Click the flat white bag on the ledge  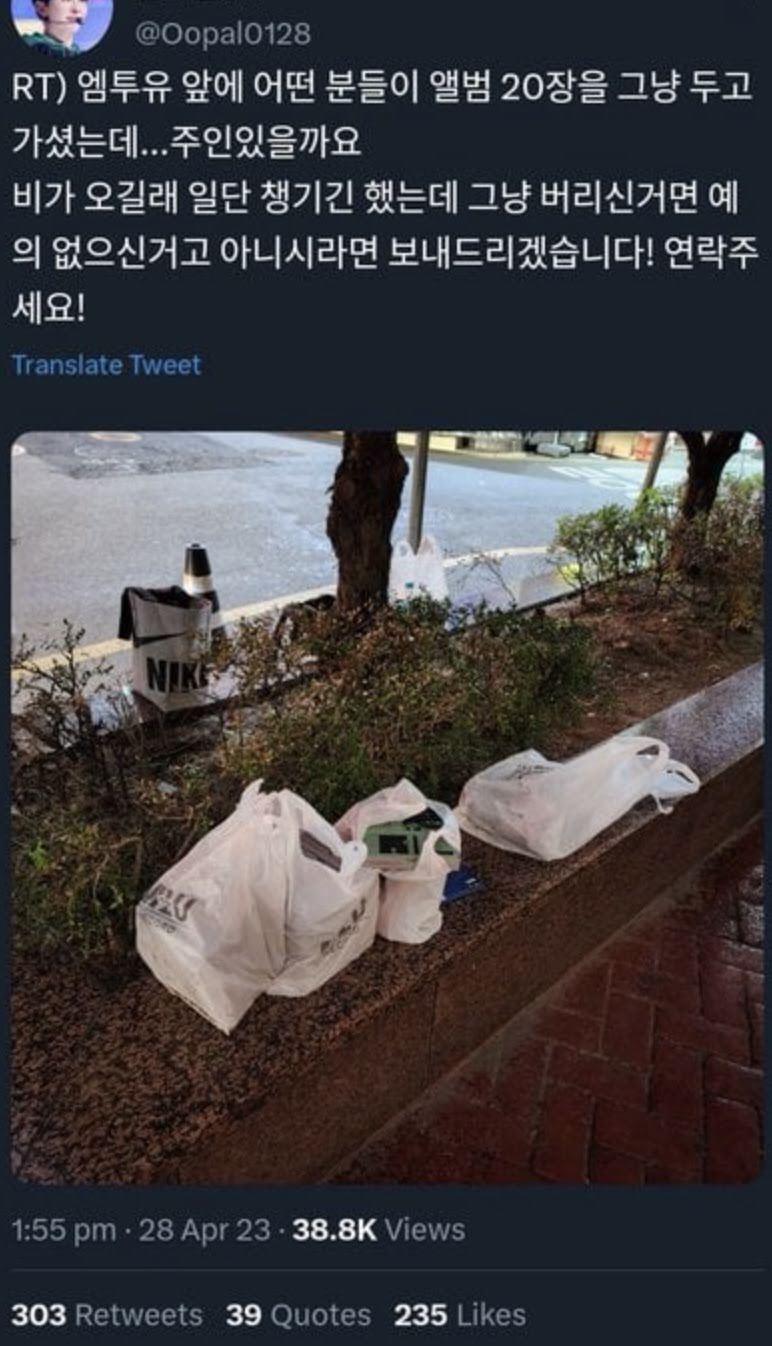(x=575, y=795)
